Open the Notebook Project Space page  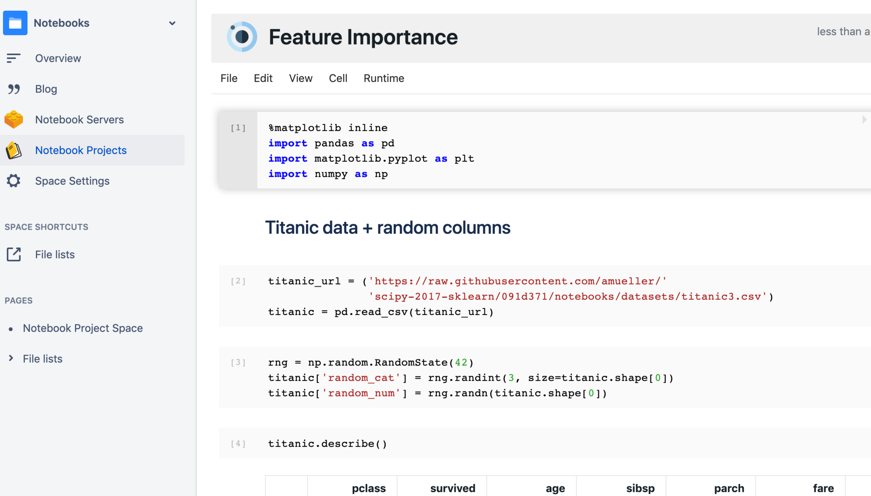83,328
